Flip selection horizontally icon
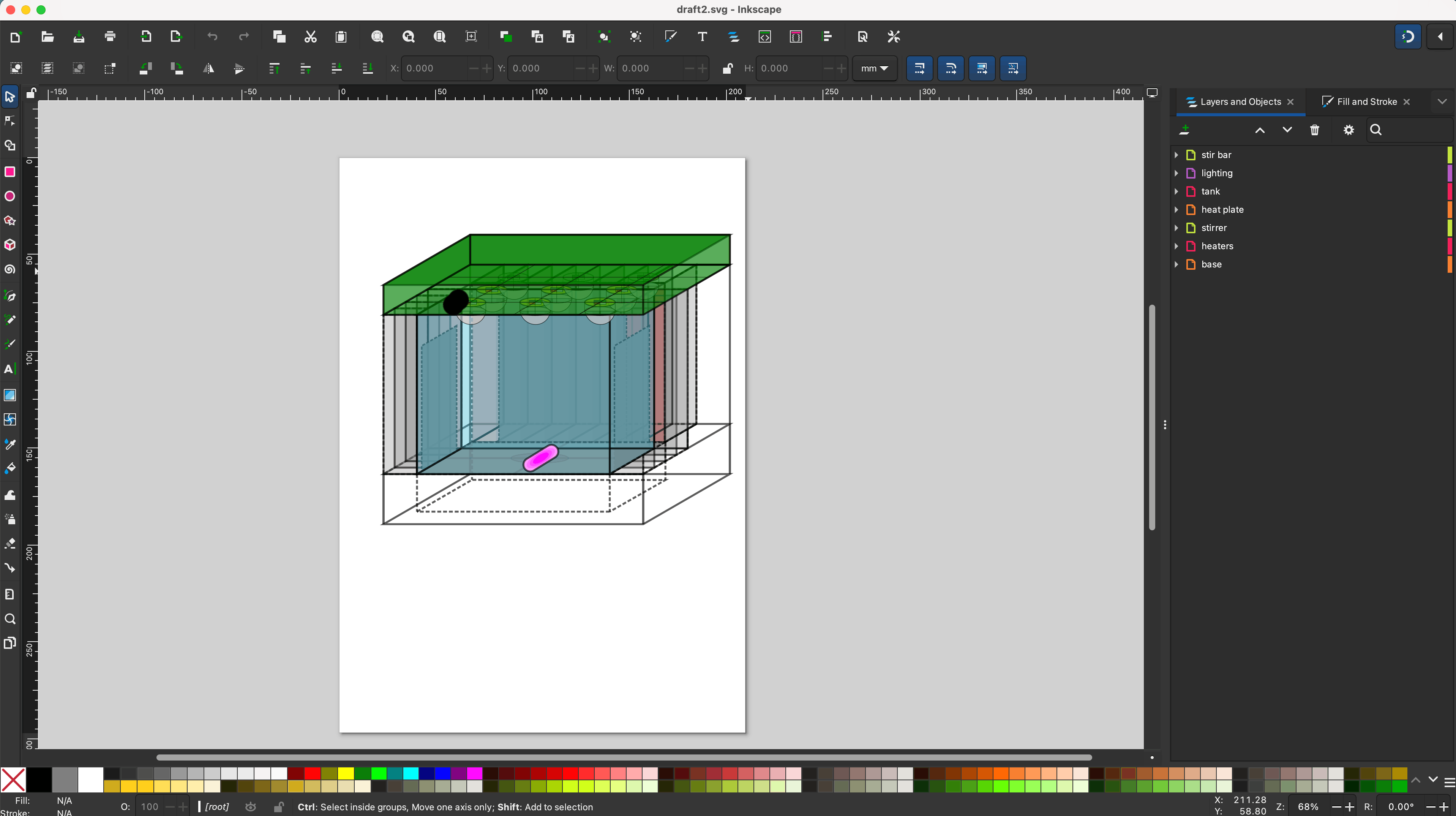Screen dimensions: 1456x816 208,68
